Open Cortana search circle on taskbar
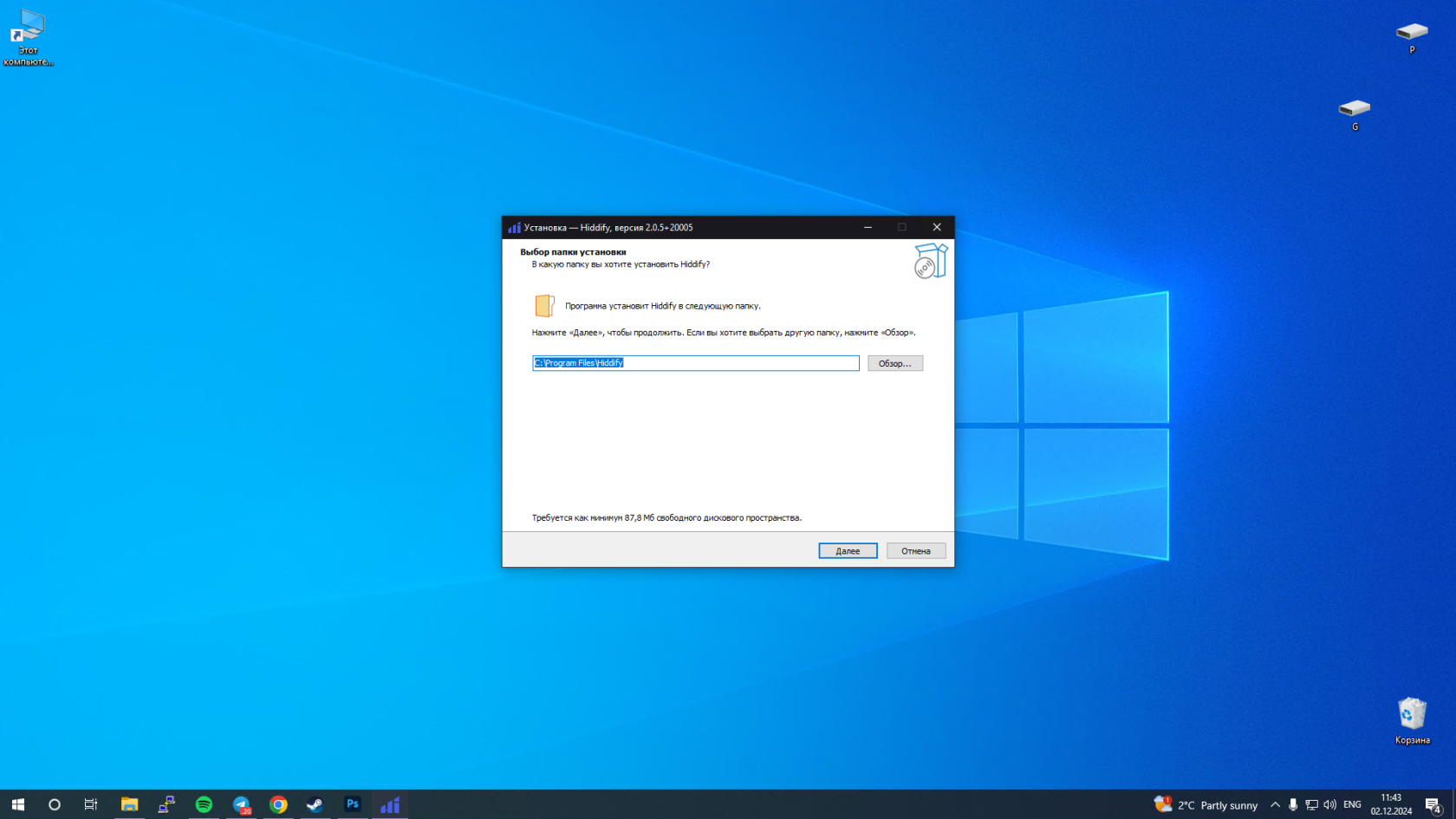Image resolution: width=1456 pixels, height=819 pixels. pos(55,804)
